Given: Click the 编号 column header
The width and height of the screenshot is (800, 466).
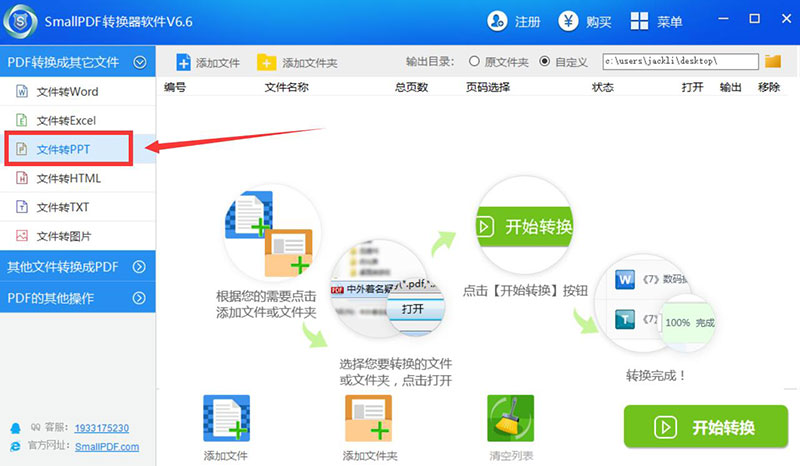Looking at the screenshot, I should pos(174,87).
